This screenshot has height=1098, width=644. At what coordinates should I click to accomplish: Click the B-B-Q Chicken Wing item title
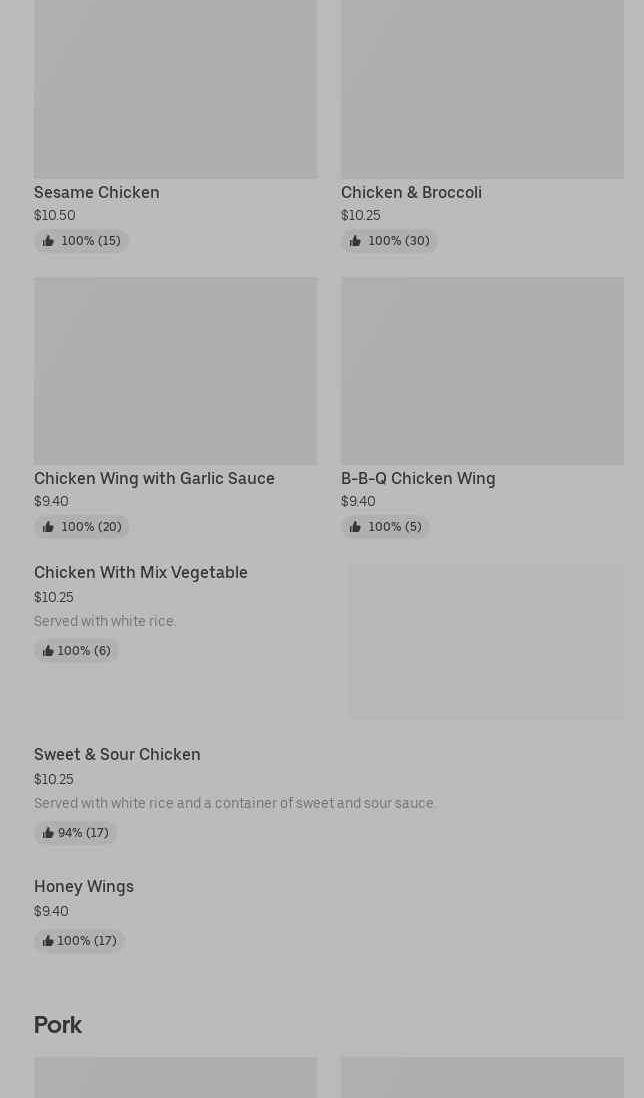pyautogui.click(x=418, y=478)
